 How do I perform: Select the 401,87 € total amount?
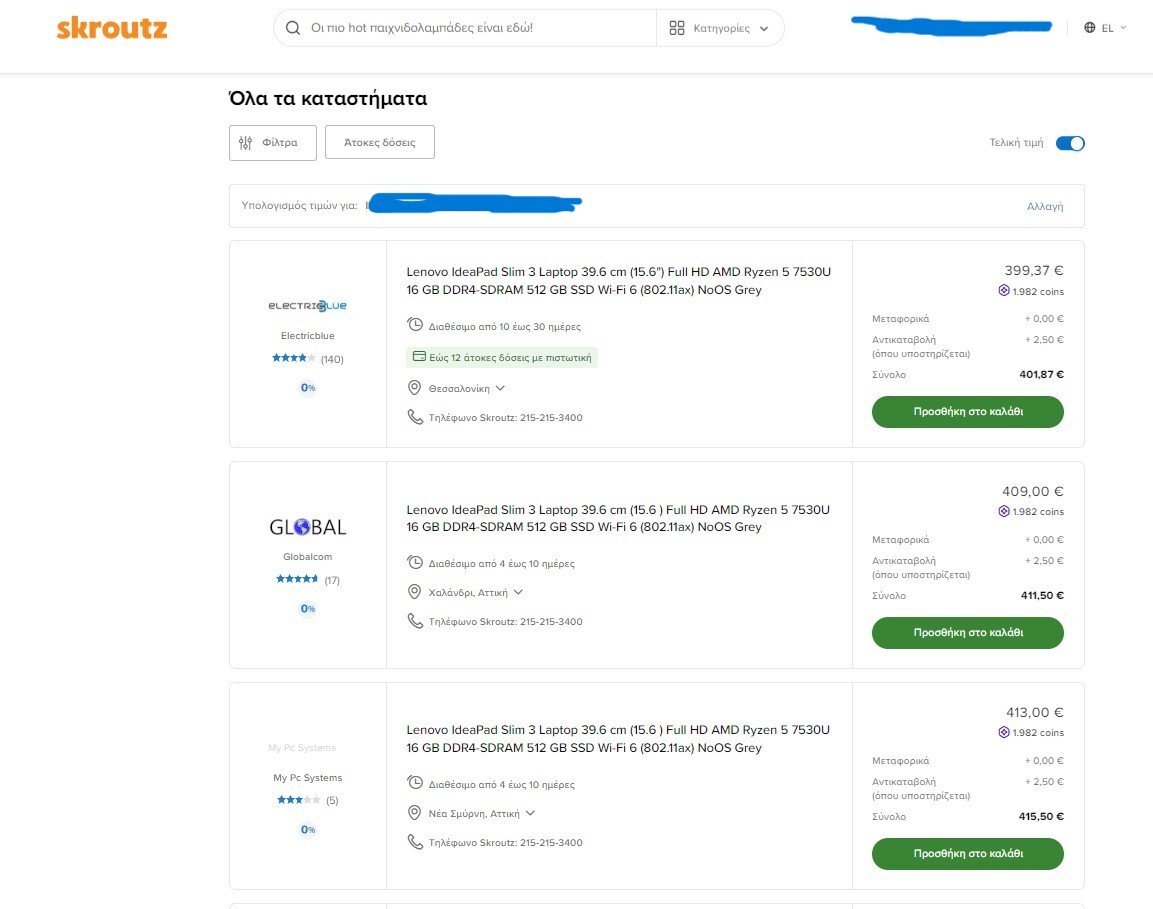(1041, 374)
